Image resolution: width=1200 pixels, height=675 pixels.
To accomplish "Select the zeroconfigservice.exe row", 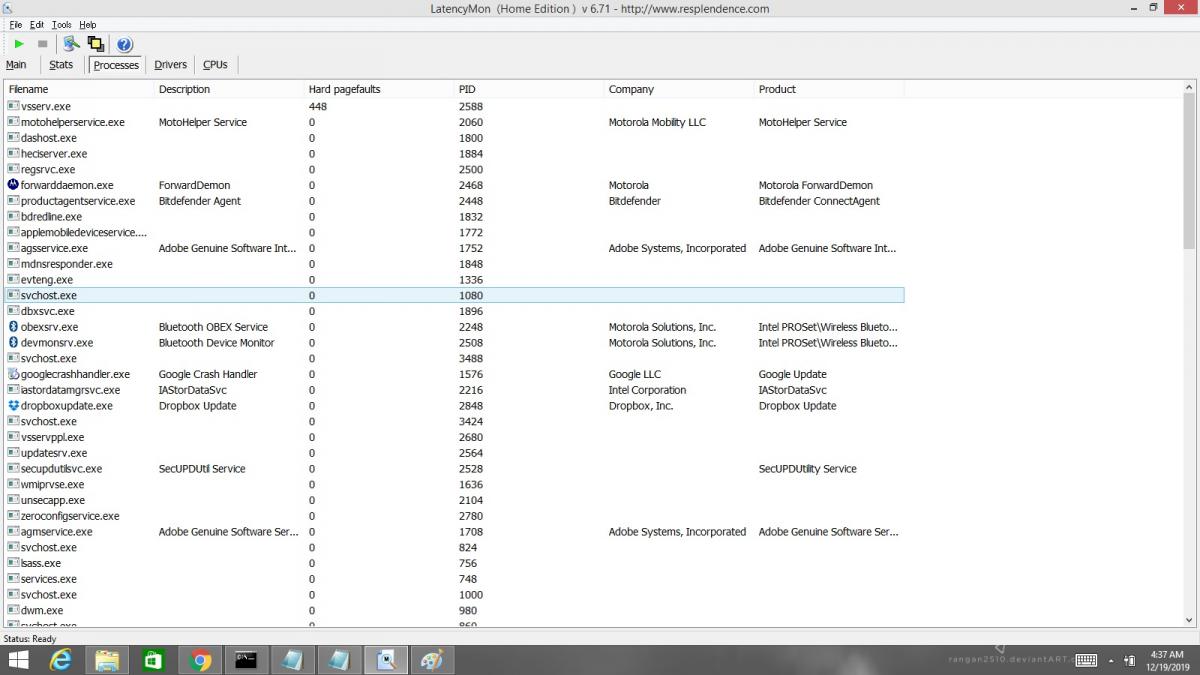I will tap(454, 516).
